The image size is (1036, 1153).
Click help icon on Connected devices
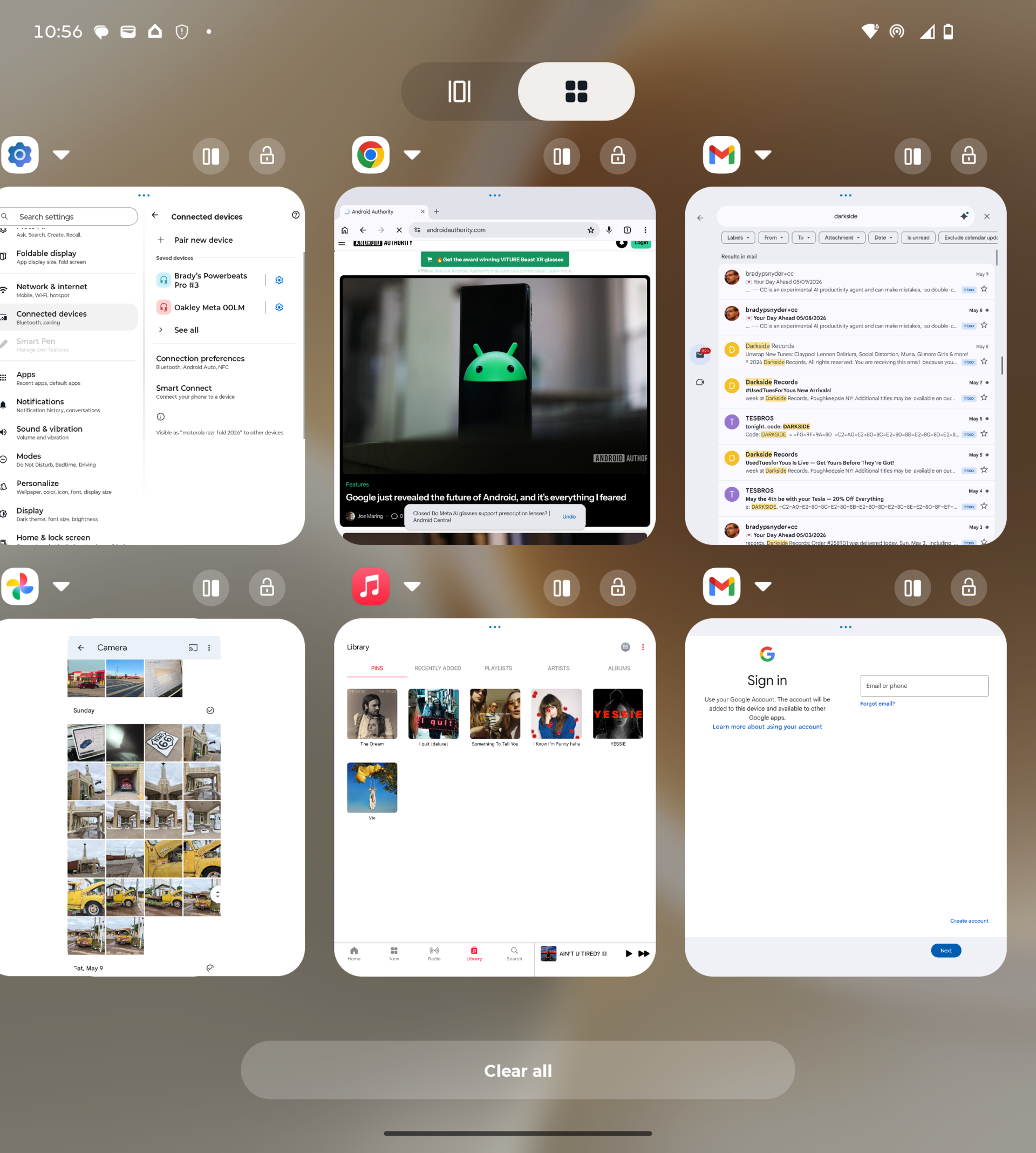click(296, 215)
